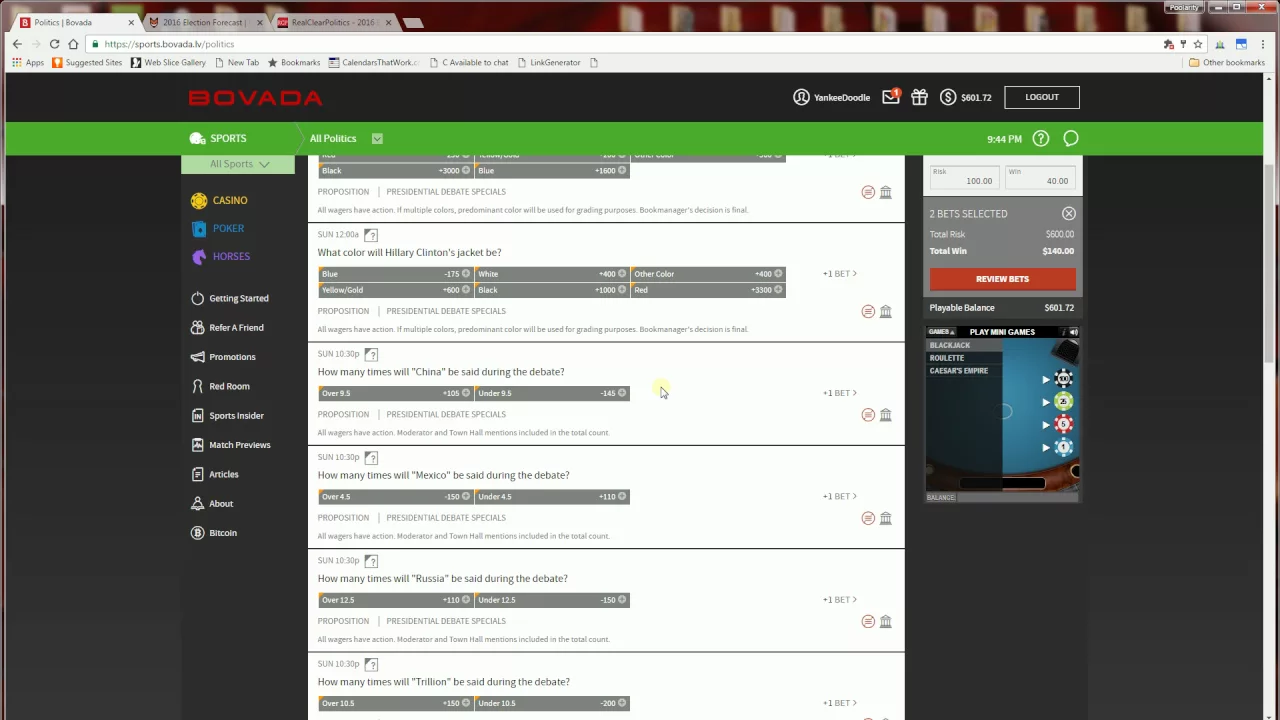Click the Win amount field showing 40.00
1280x720 pixels.
pos(1040,177)
